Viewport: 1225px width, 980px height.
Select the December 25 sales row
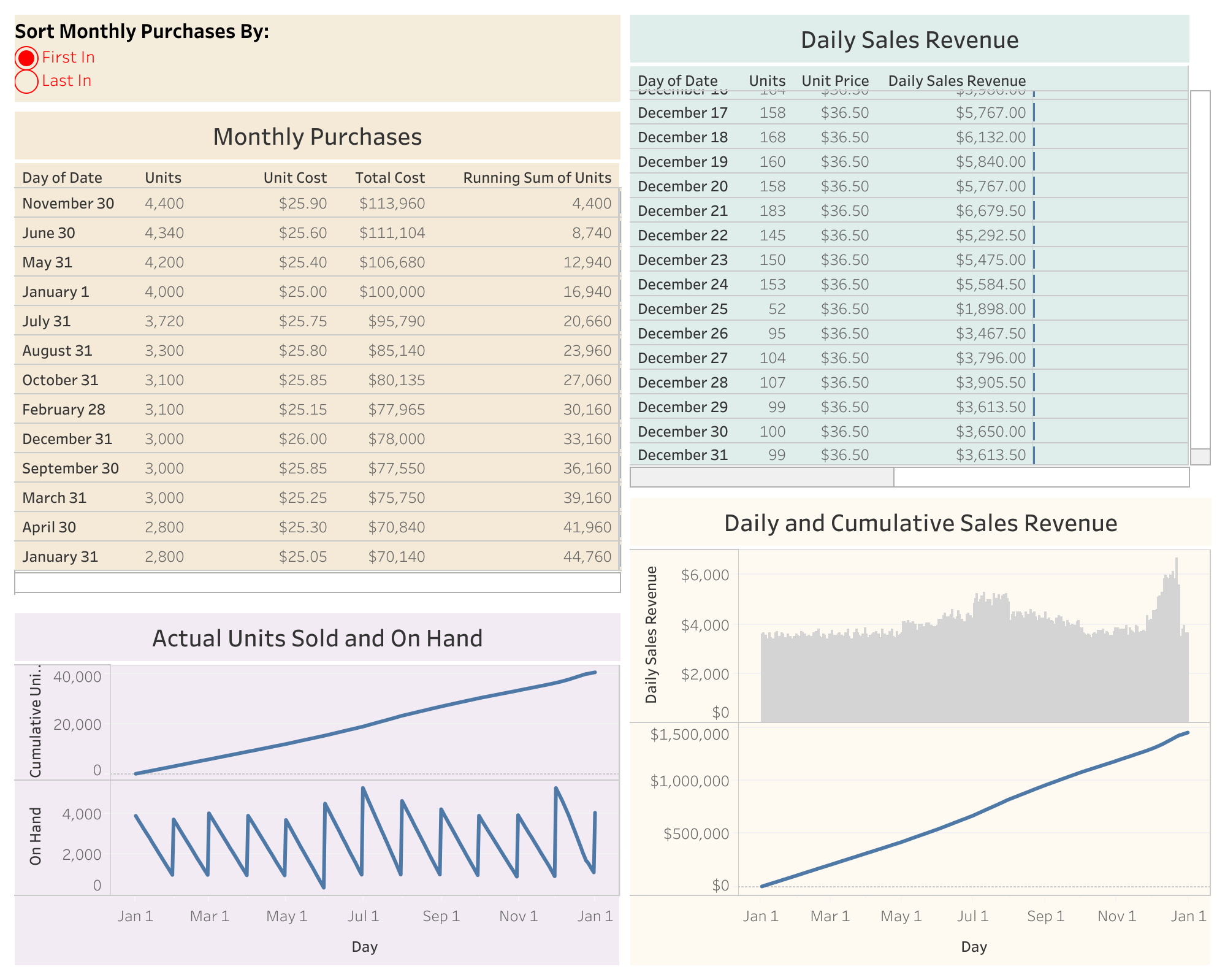(x=682, y=309)
